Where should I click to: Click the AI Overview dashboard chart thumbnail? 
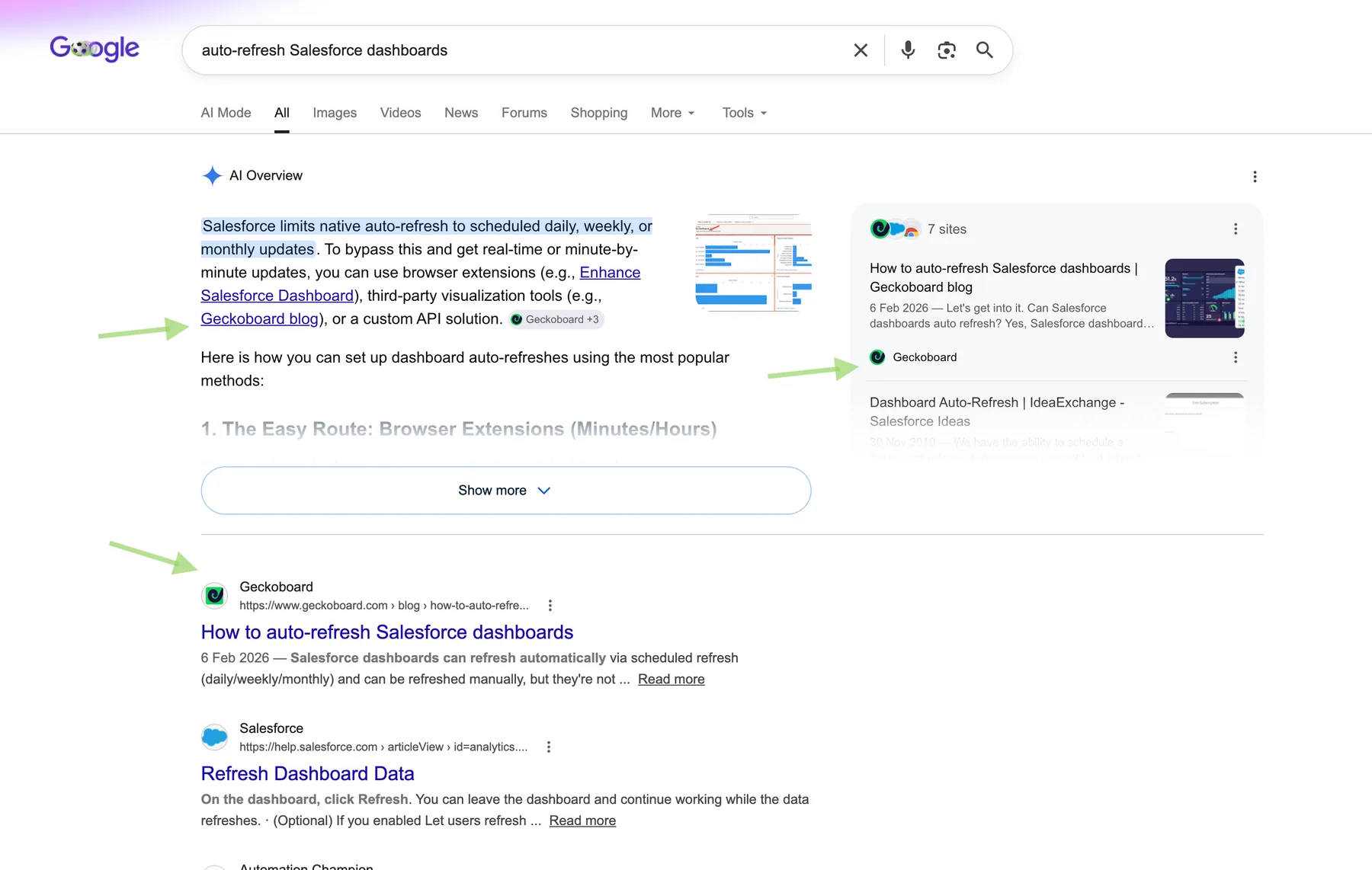pos(753,263)
